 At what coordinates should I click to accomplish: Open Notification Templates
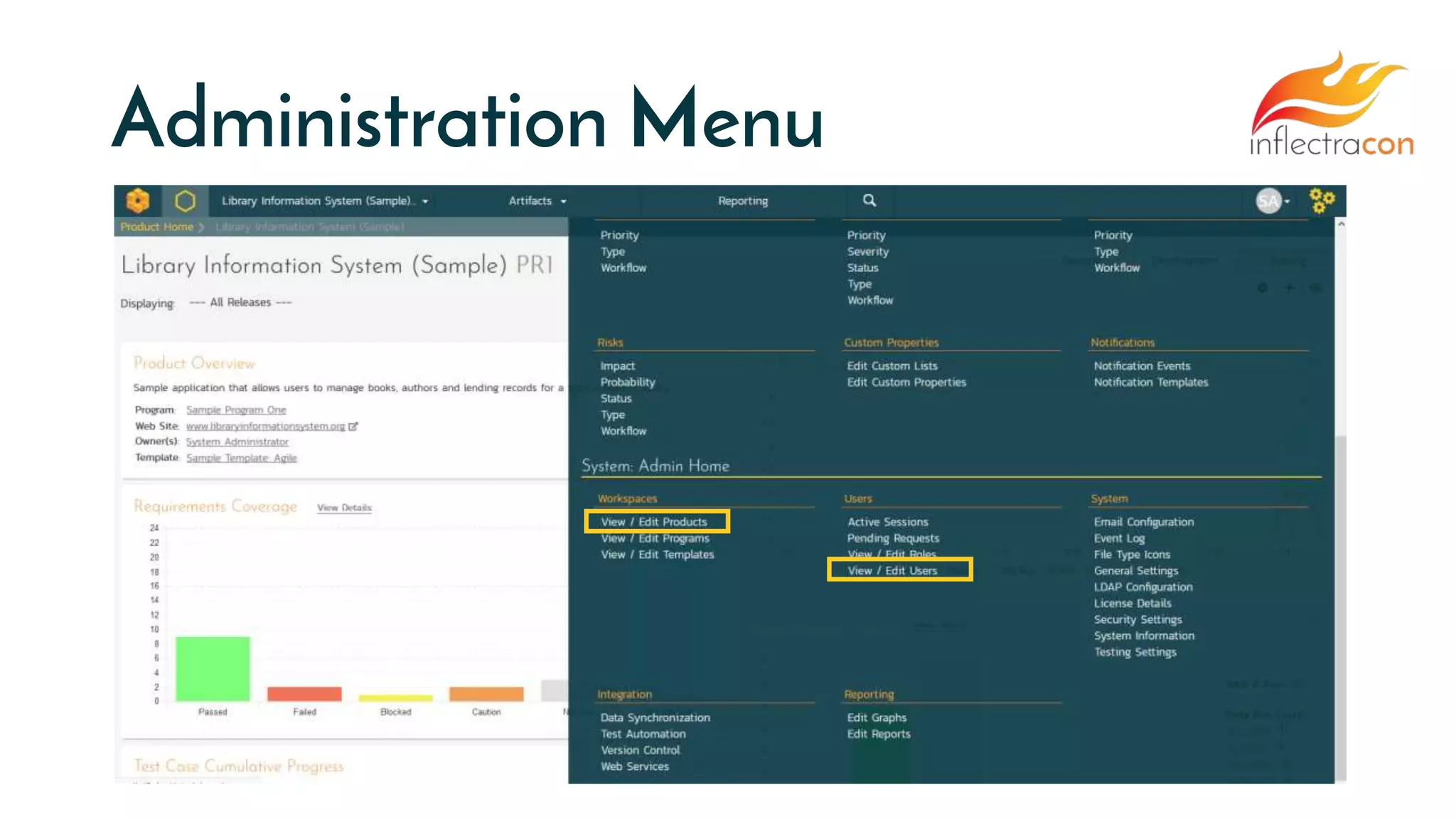coord(1151,382)
